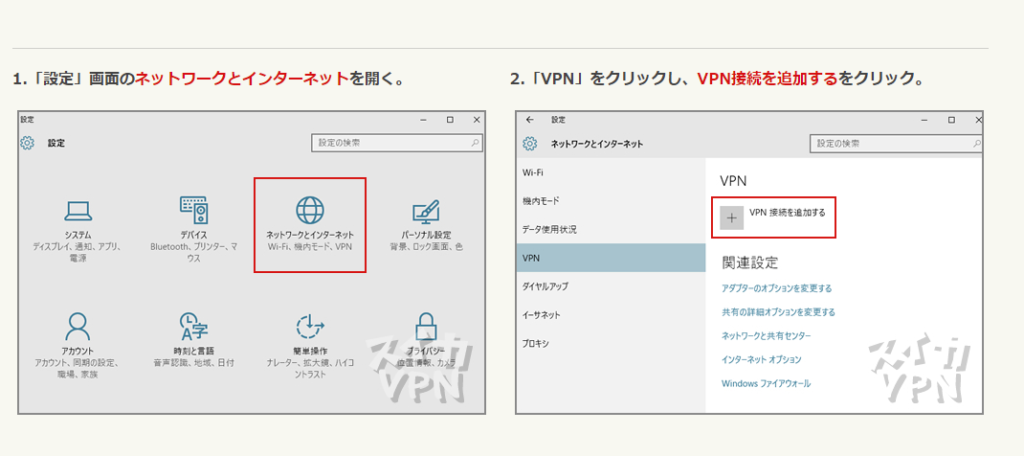
Task: Click red ネットワークとインターネット text in step 1
Action: coord(241,79)
